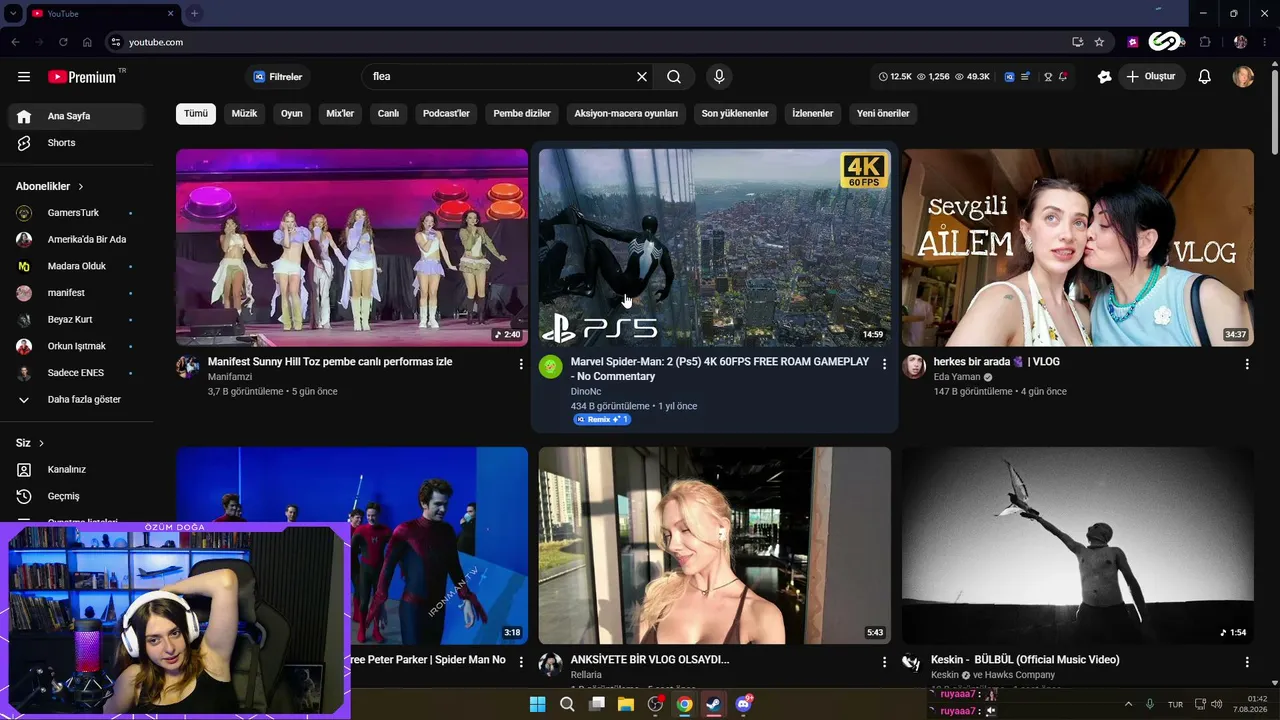Image resolution: width=1280 pixels, height=720 pixels.
Task: Select the Son yüklenenler filter chip
Action: [735, 114]
